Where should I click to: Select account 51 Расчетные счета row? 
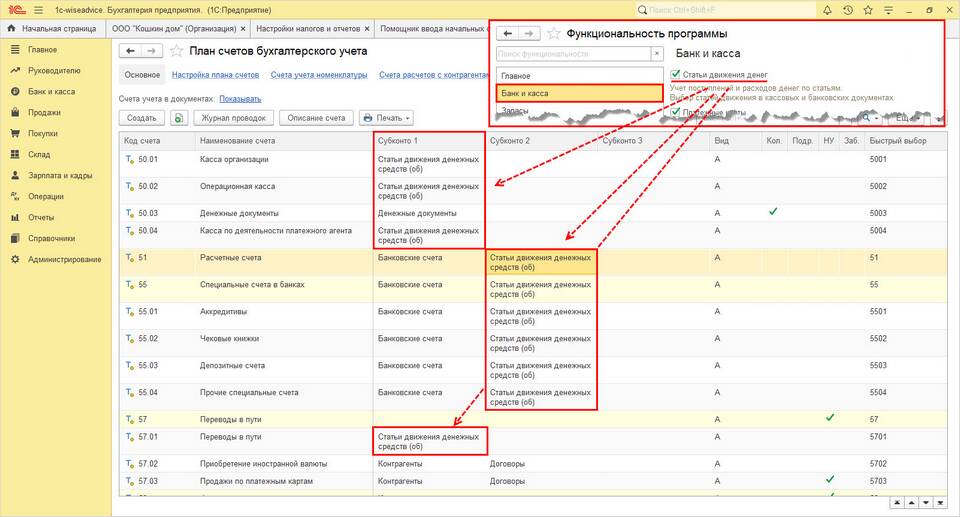pos(533,262)
